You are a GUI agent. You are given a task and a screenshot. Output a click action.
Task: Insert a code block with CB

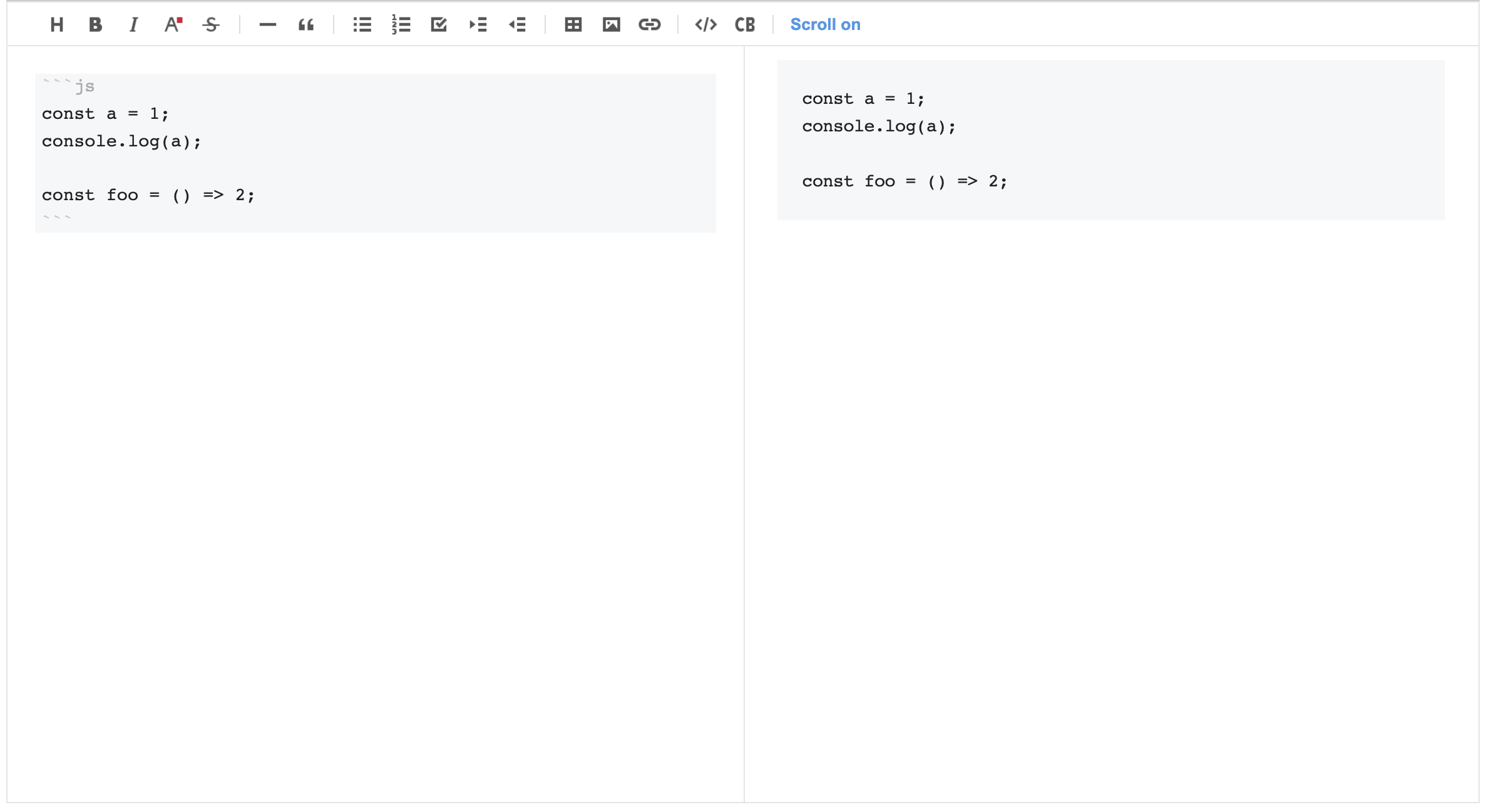click(x=745, y=25)
